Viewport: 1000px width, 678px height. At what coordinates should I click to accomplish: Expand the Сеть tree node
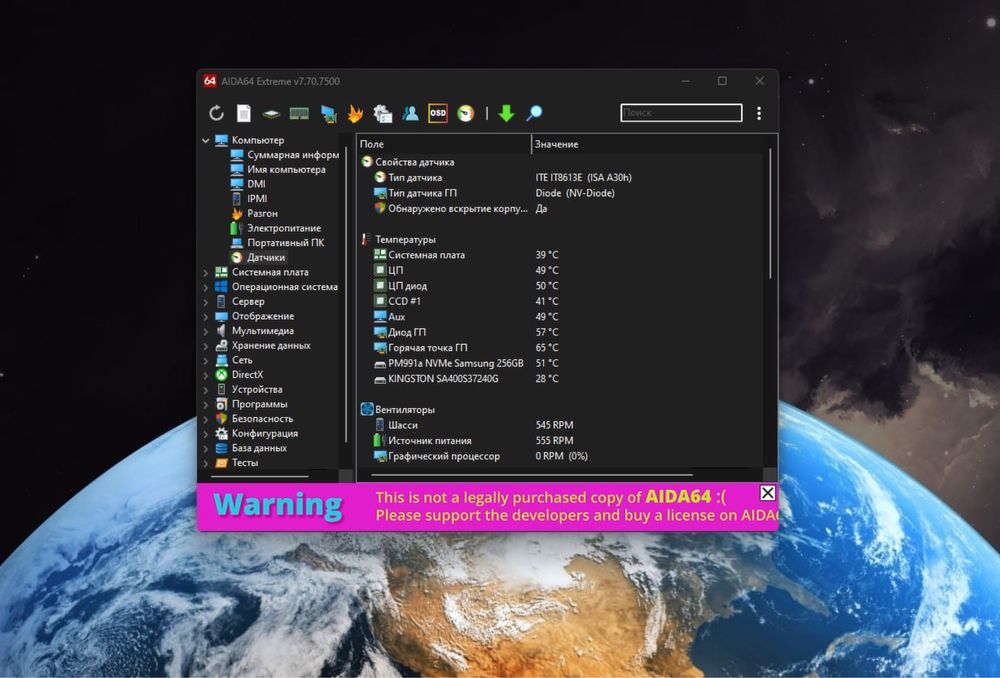click(205, 360)
